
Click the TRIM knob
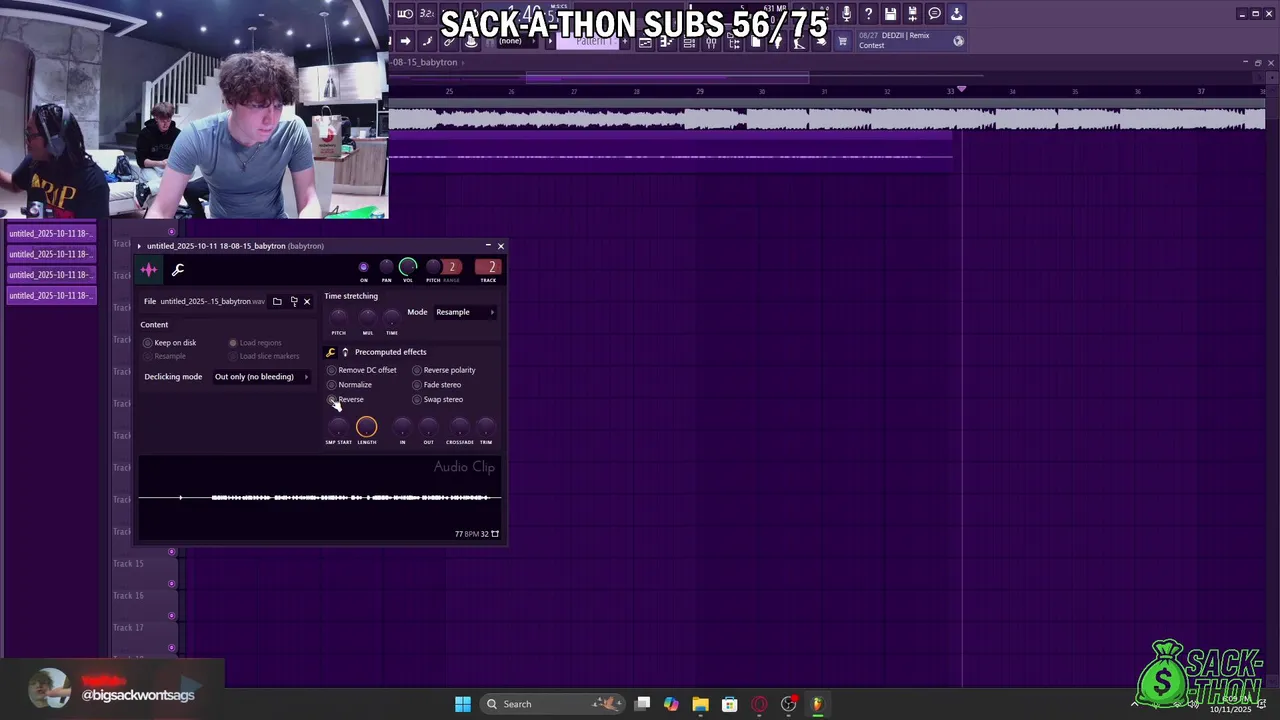[x=486, y=428]
